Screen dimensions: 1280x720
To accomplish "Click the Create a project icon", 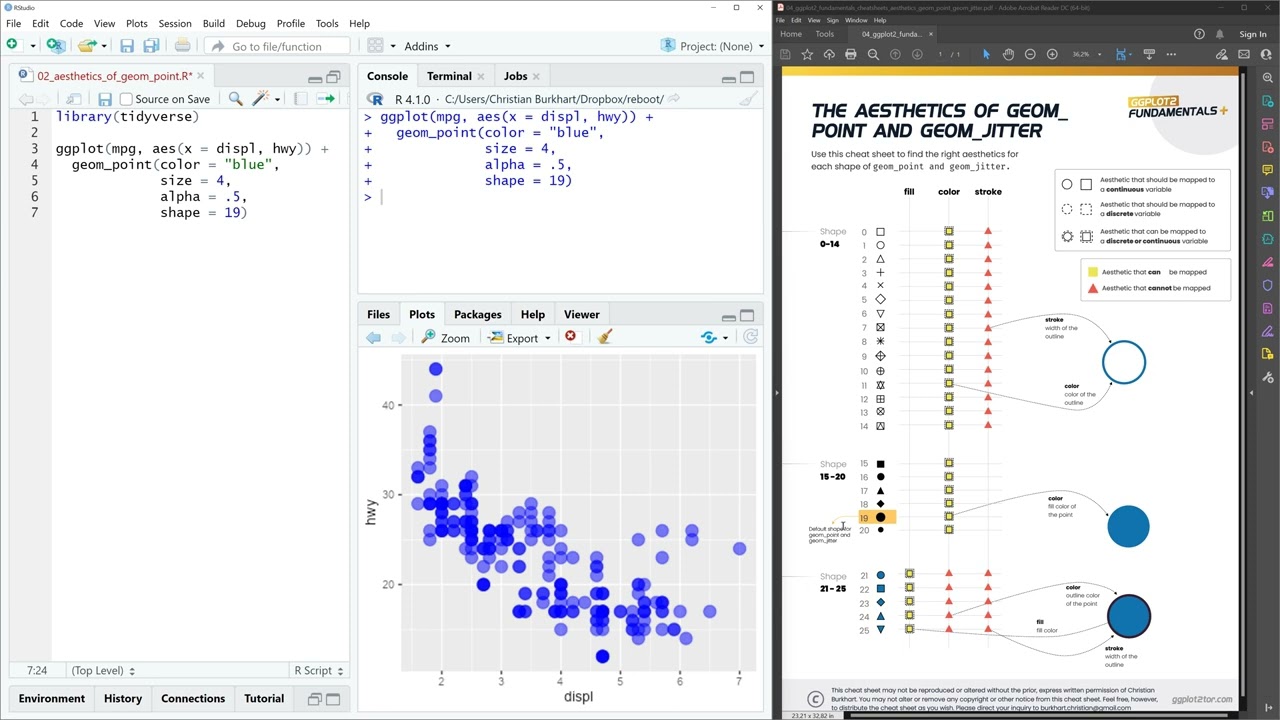I will point(56,45).
